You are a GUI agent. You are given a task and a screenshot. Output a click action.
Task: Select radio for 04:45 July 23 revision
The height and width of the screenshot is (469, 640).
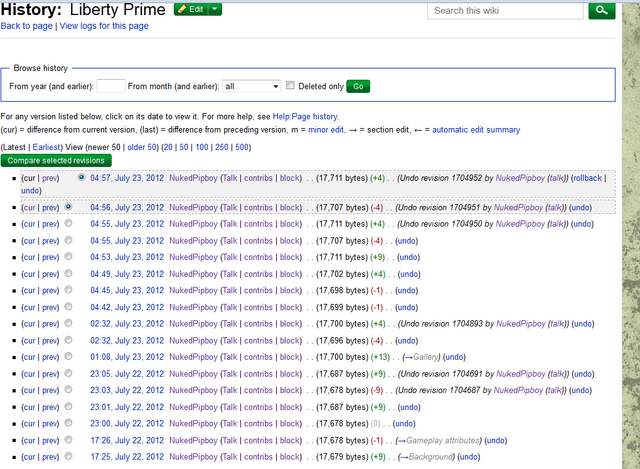68,289
